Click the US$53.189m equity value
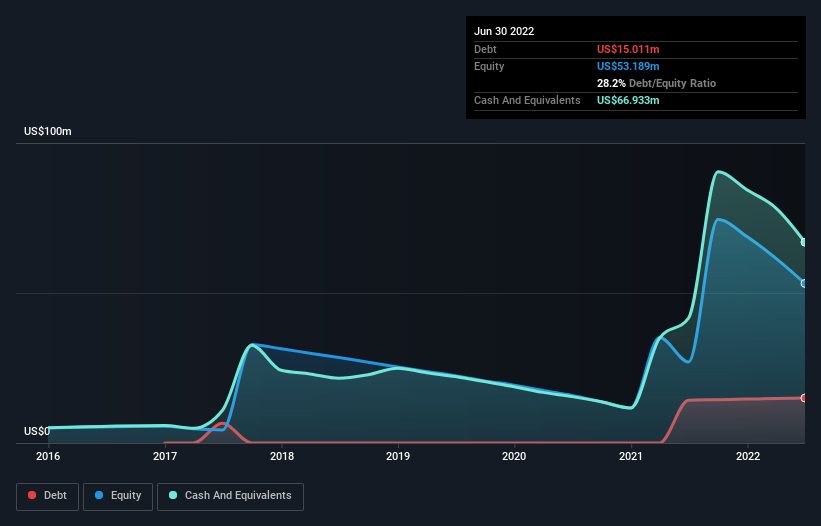The image size is (821, 526). (628, 66)
